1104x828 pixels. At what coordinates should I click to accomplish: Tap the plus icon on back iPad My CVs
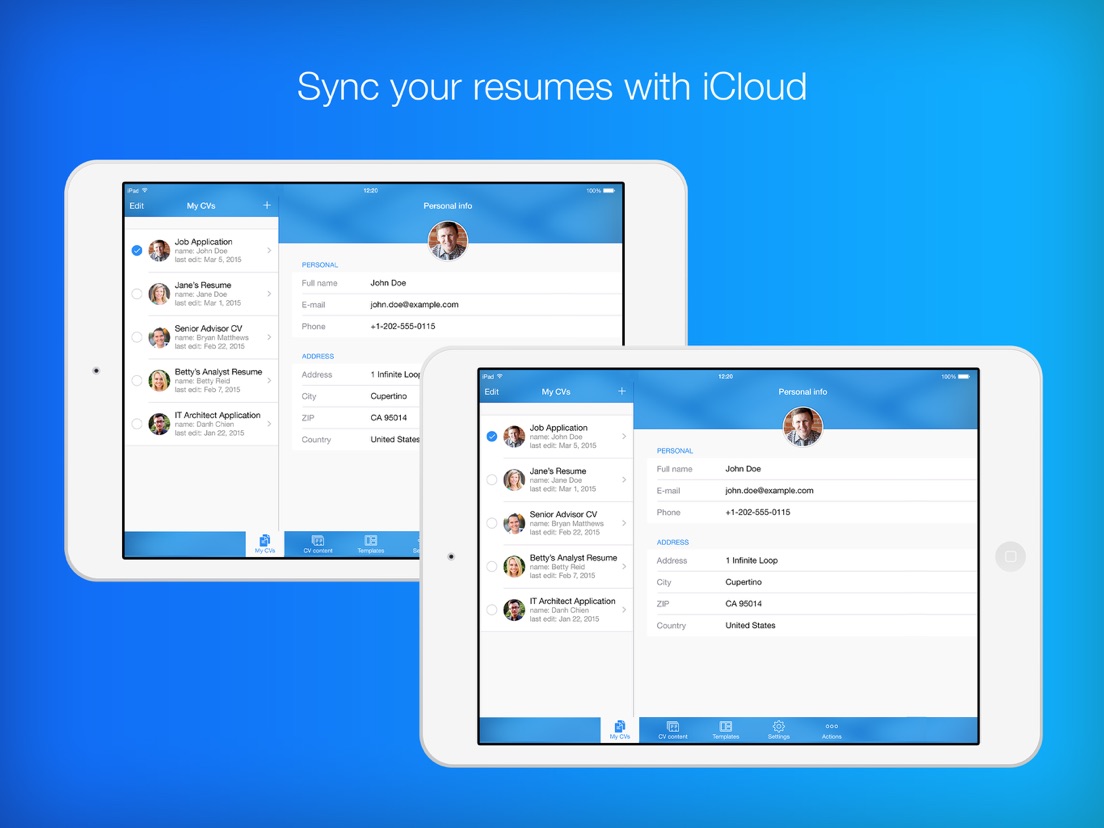[x=267, y=205]
